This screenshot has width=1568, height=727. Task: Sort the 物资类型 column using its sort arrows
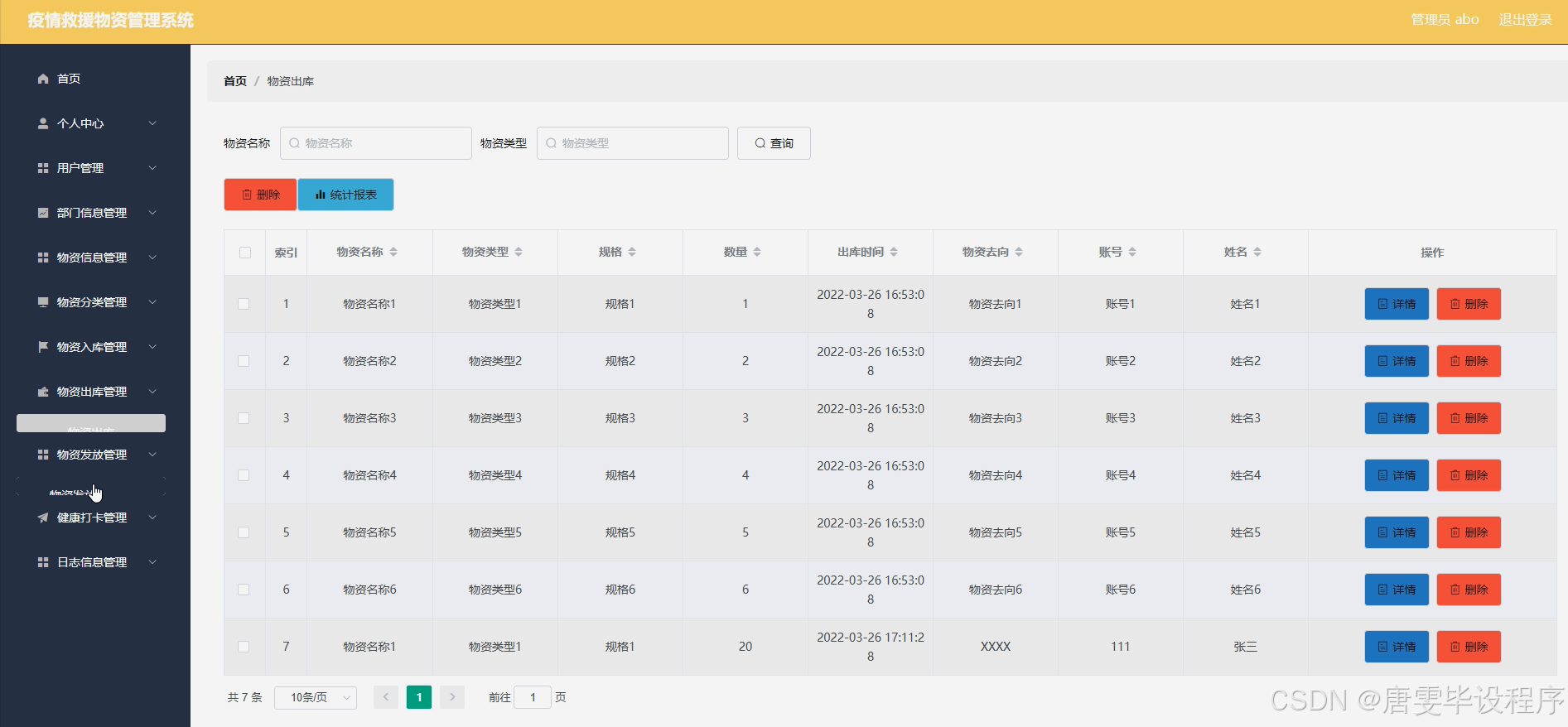click(x=519, y=252)
